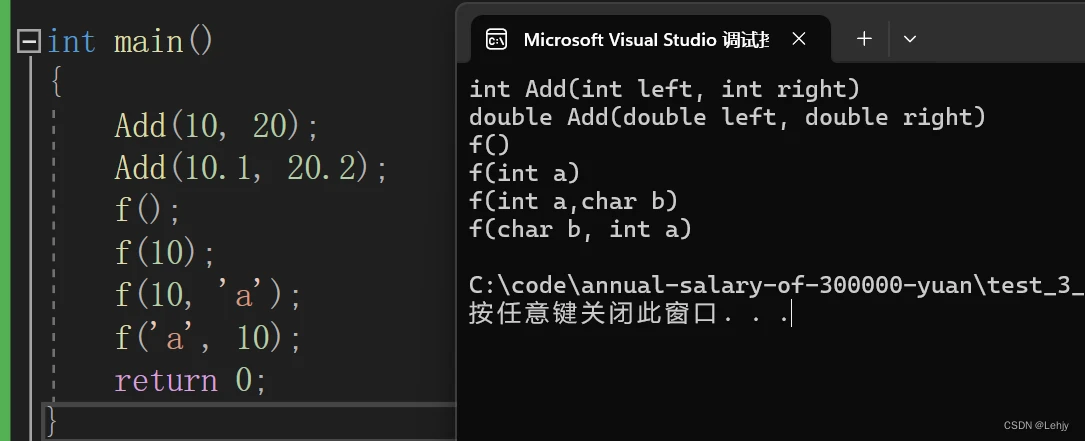Click the closing brace of main

(x=52, y=419)
